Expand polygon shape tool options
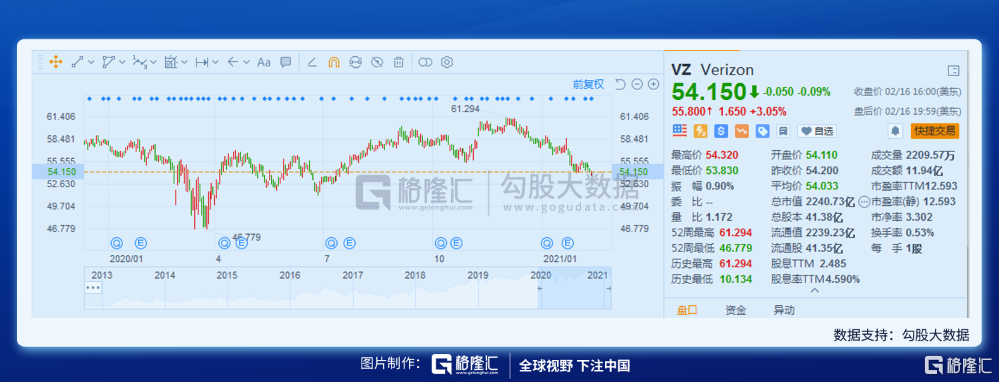The width and height of the screenshot is (999, 382). 122,62
